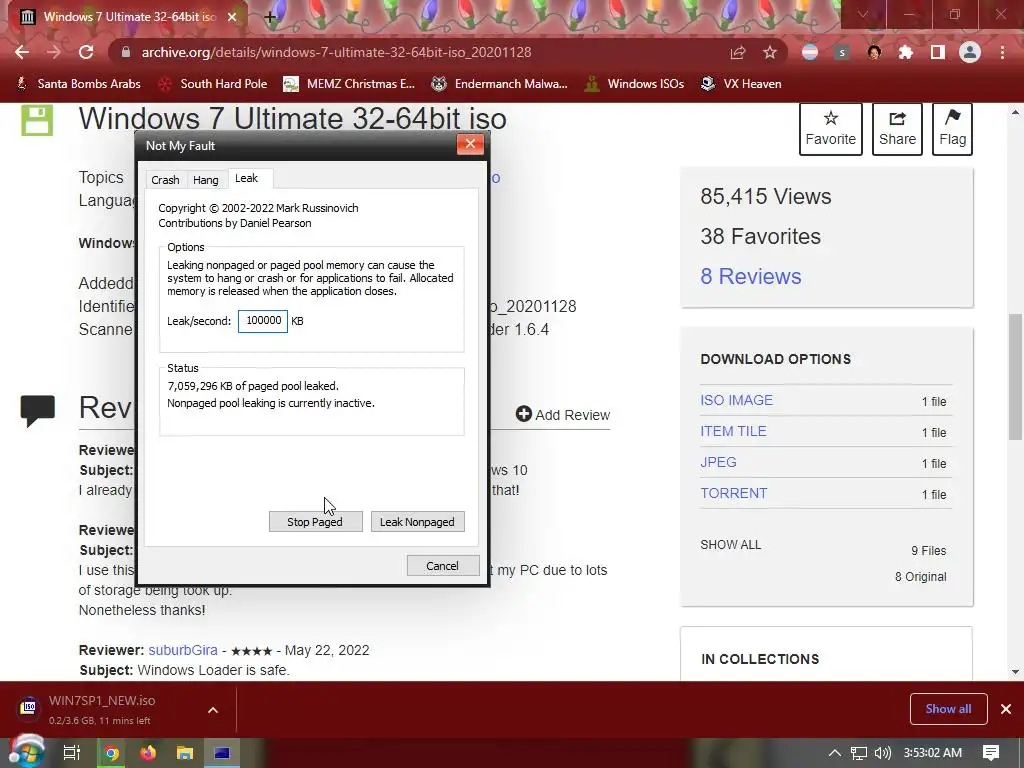This screenshot has width=1024, height=768.
Task: Click the Share button on archive page
Action: (x=897, y=129)
